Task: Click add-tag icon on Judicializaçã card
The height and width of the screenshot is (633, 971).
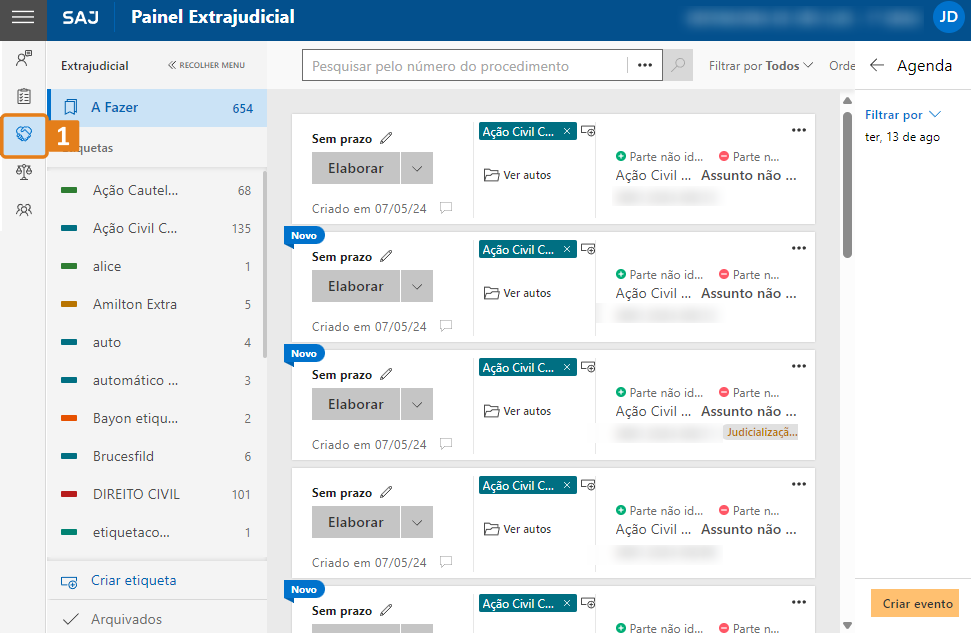Action: [588, 367]
